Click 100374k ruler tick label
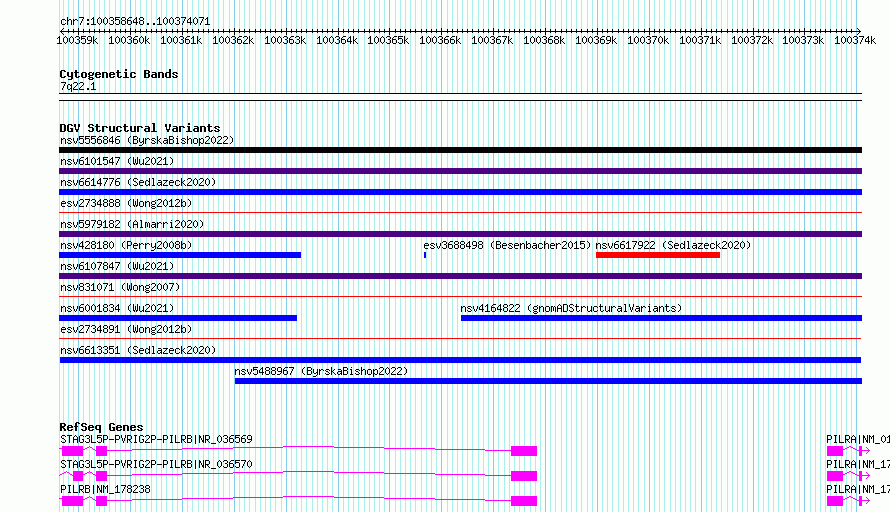 click(x=855, y=40)
